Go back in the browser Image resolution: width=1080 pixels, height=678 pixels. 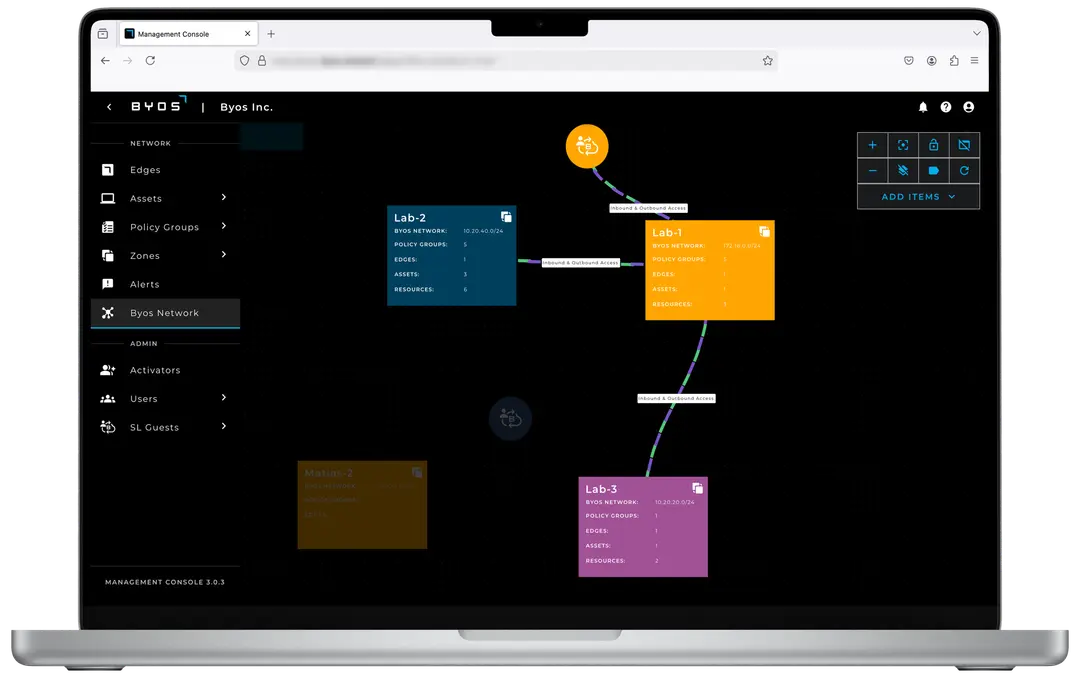pos(105,61)
